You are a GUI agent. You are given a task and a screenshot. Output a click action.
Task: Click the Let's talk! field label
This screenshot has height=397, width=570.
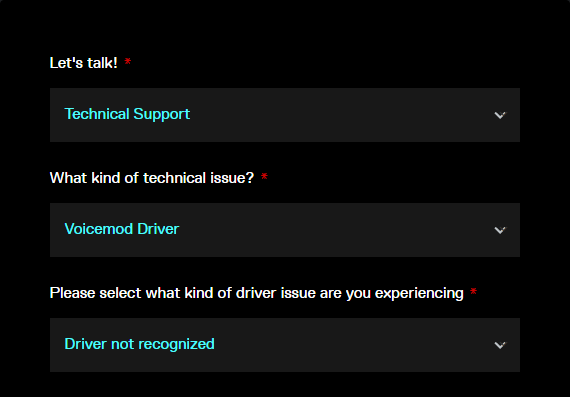tap(84, 63)
